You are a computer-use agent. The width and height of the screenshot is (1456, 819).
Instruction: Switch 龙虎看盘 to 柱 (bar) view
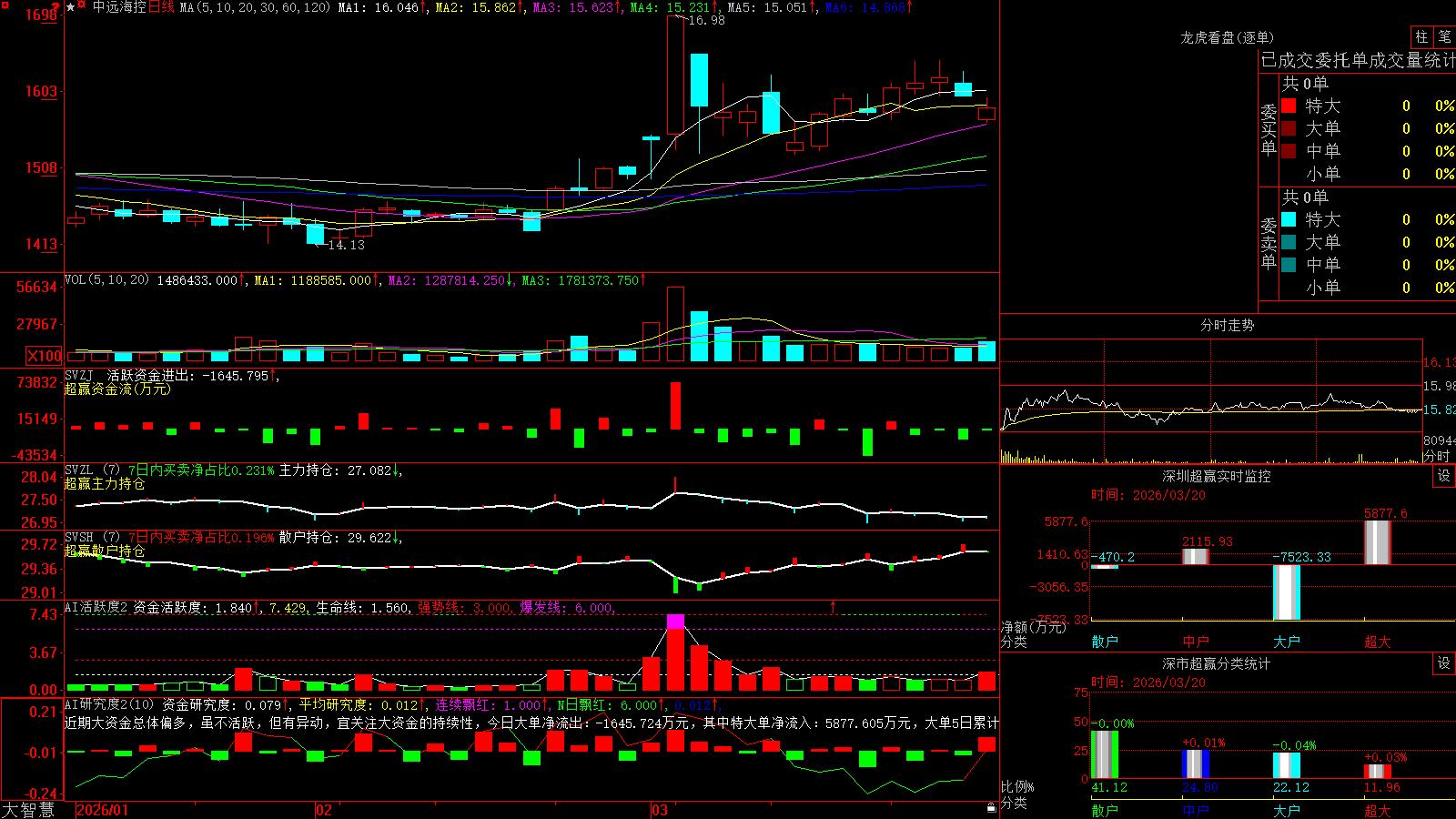[1421, 37]
